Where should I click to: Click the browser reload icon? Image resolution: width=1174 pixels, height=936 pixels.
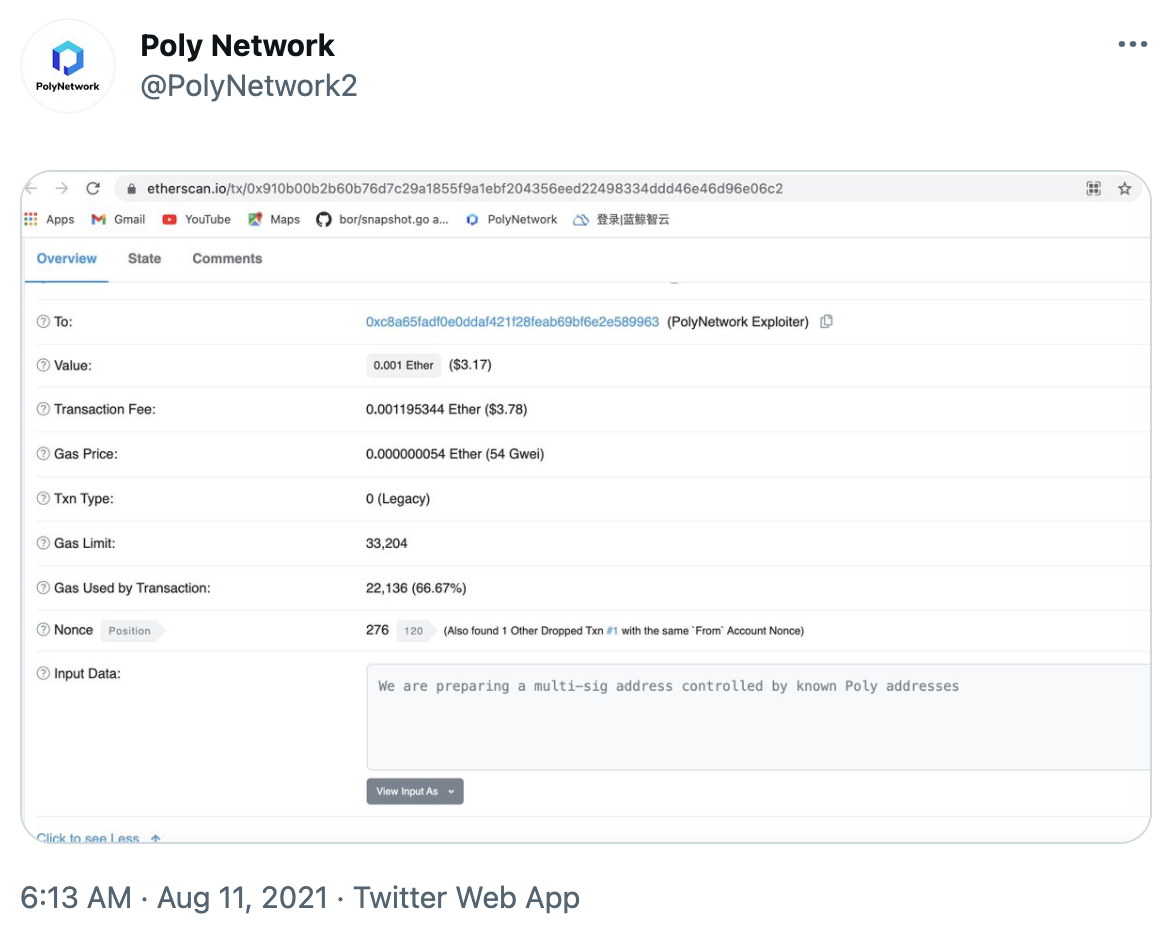tap(93, 188)
